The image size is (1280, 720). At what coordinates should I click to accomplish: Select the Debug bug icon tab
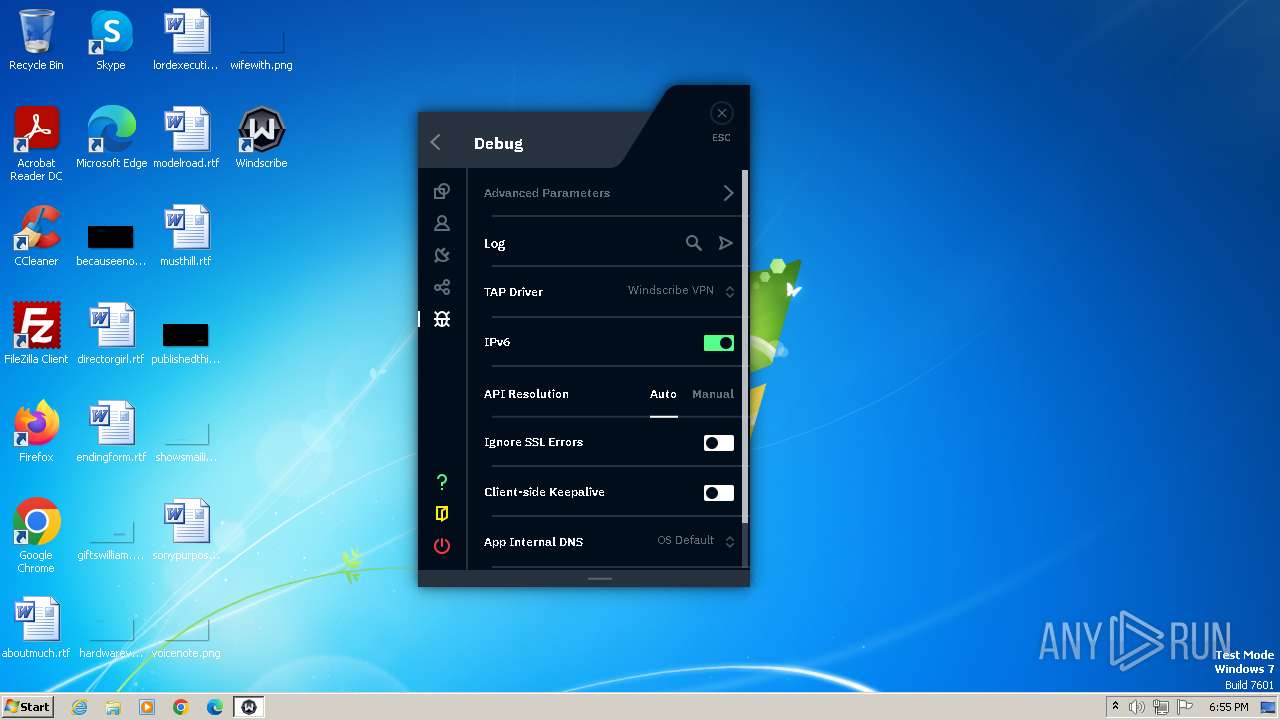pos(442,319)
